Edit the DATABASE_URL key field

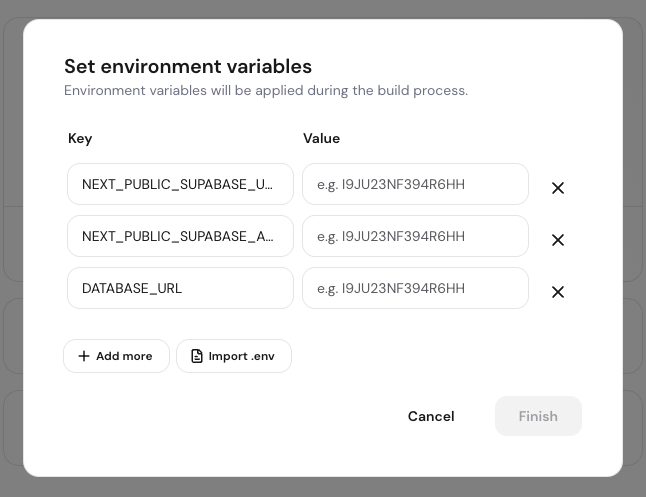[180, 288]
